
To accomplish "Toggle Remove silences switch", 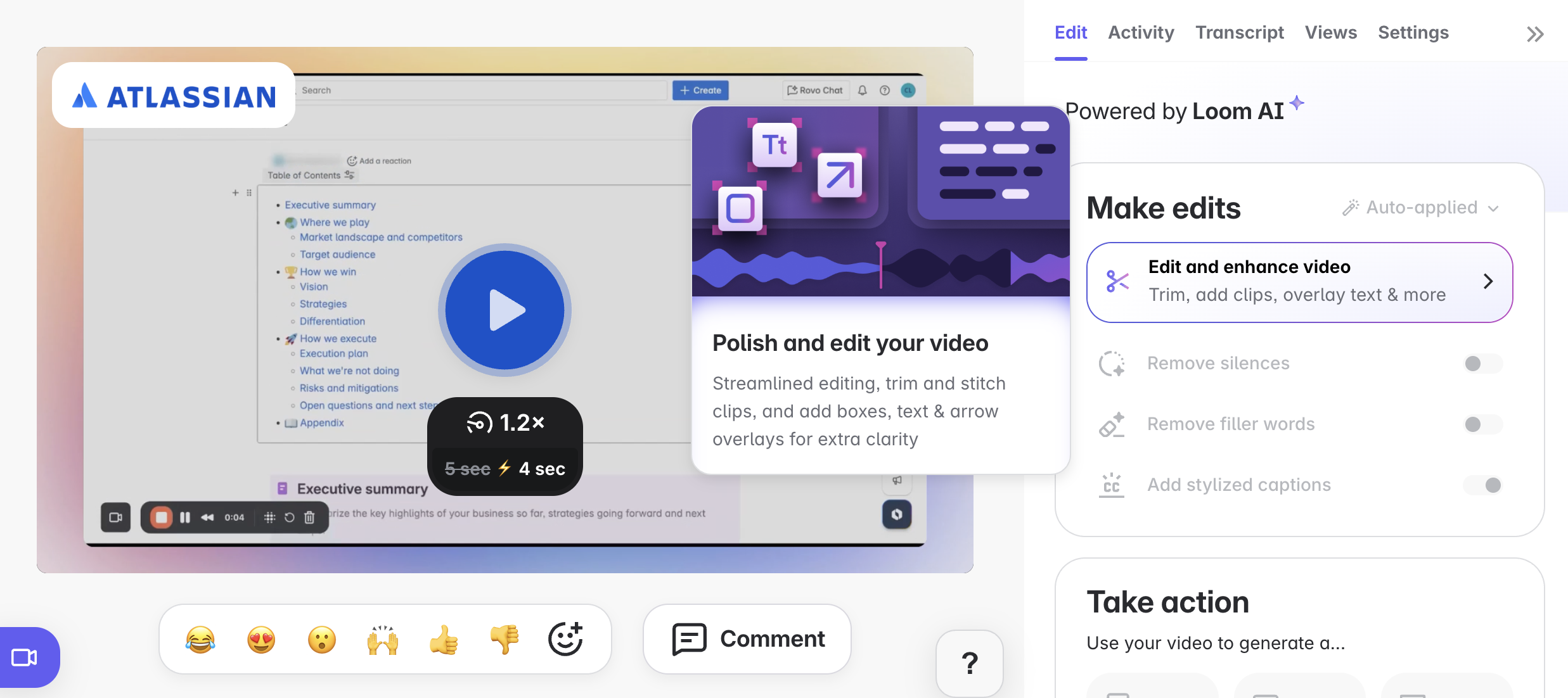I will (1482, 364).
